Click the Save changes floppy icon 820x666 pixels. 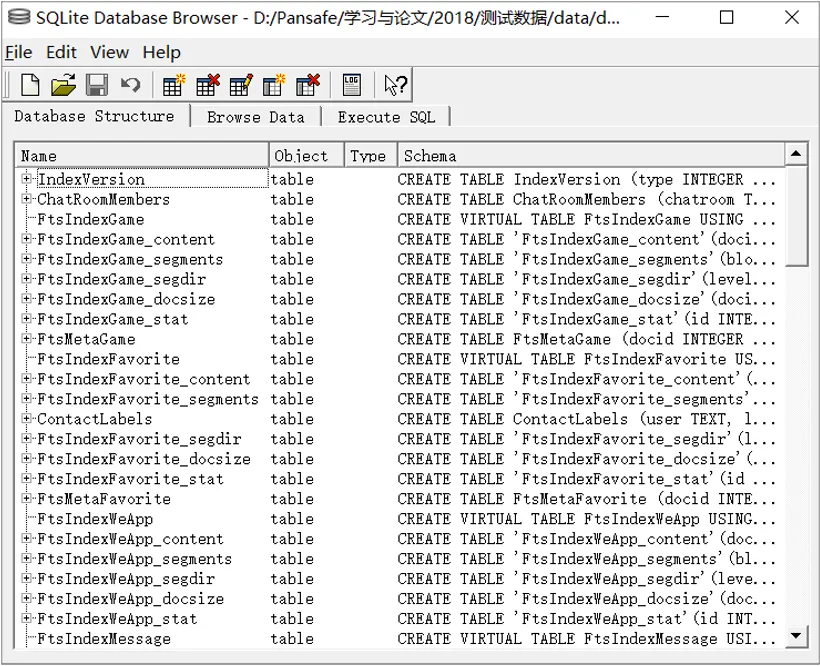tap(97, 85)
